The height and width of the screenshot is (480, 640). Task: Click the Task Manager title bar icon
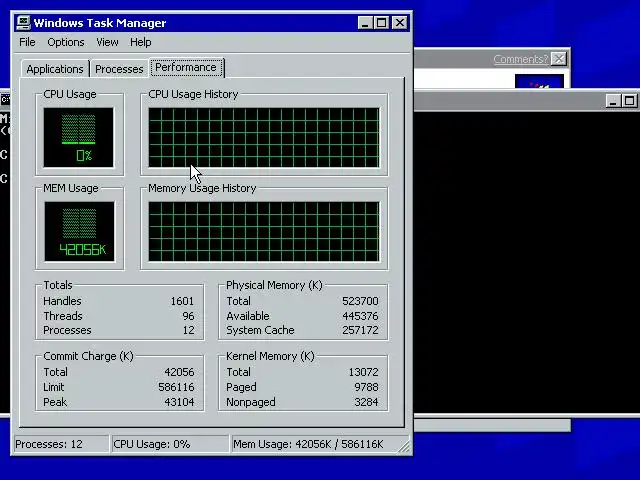click(x=23, y=23)
